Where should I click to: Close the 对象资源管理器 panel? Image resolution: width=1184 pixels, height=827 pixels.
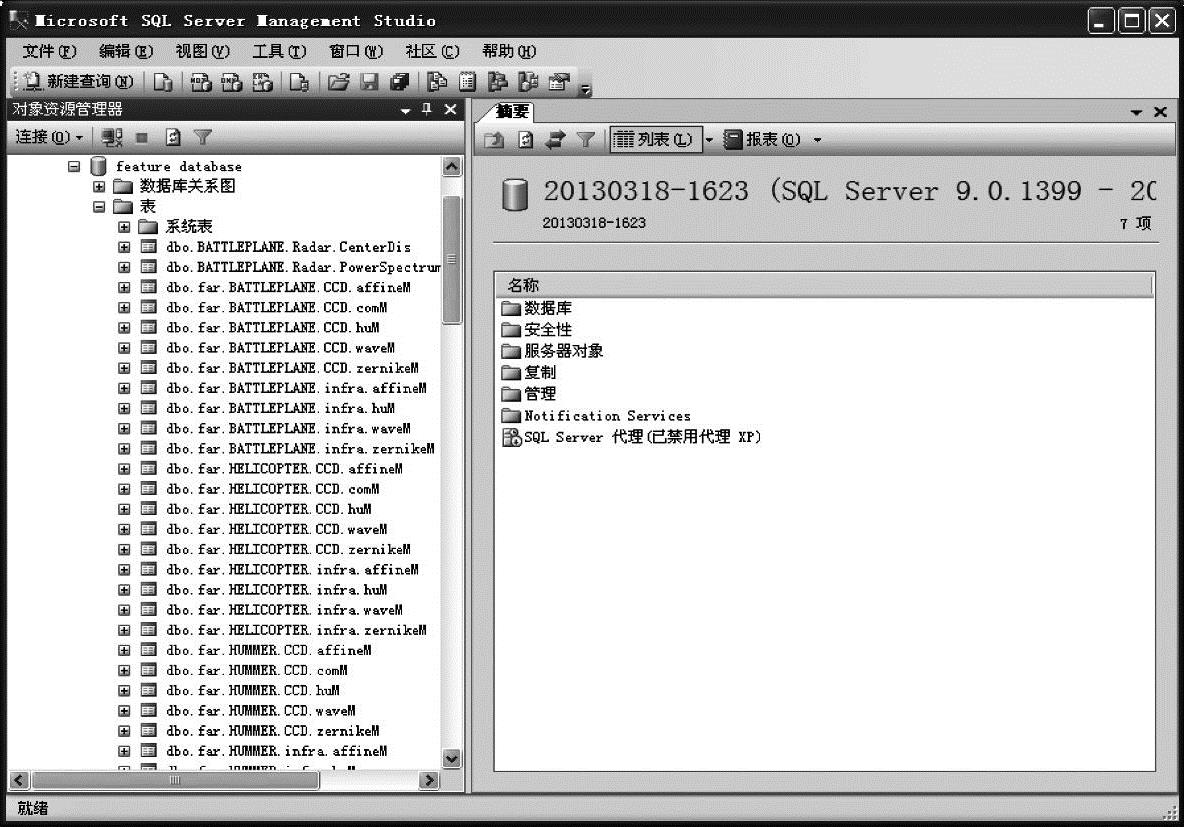tap(451, 110)
